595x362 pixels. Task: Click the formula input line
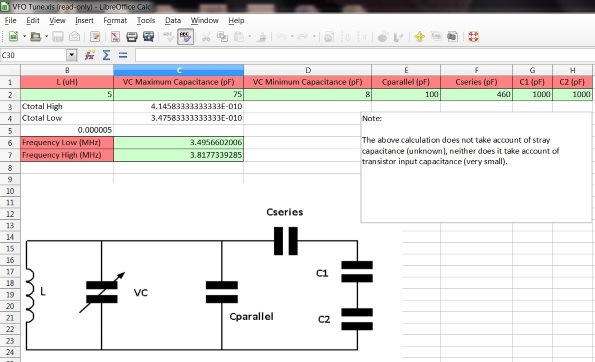point(364,55)
